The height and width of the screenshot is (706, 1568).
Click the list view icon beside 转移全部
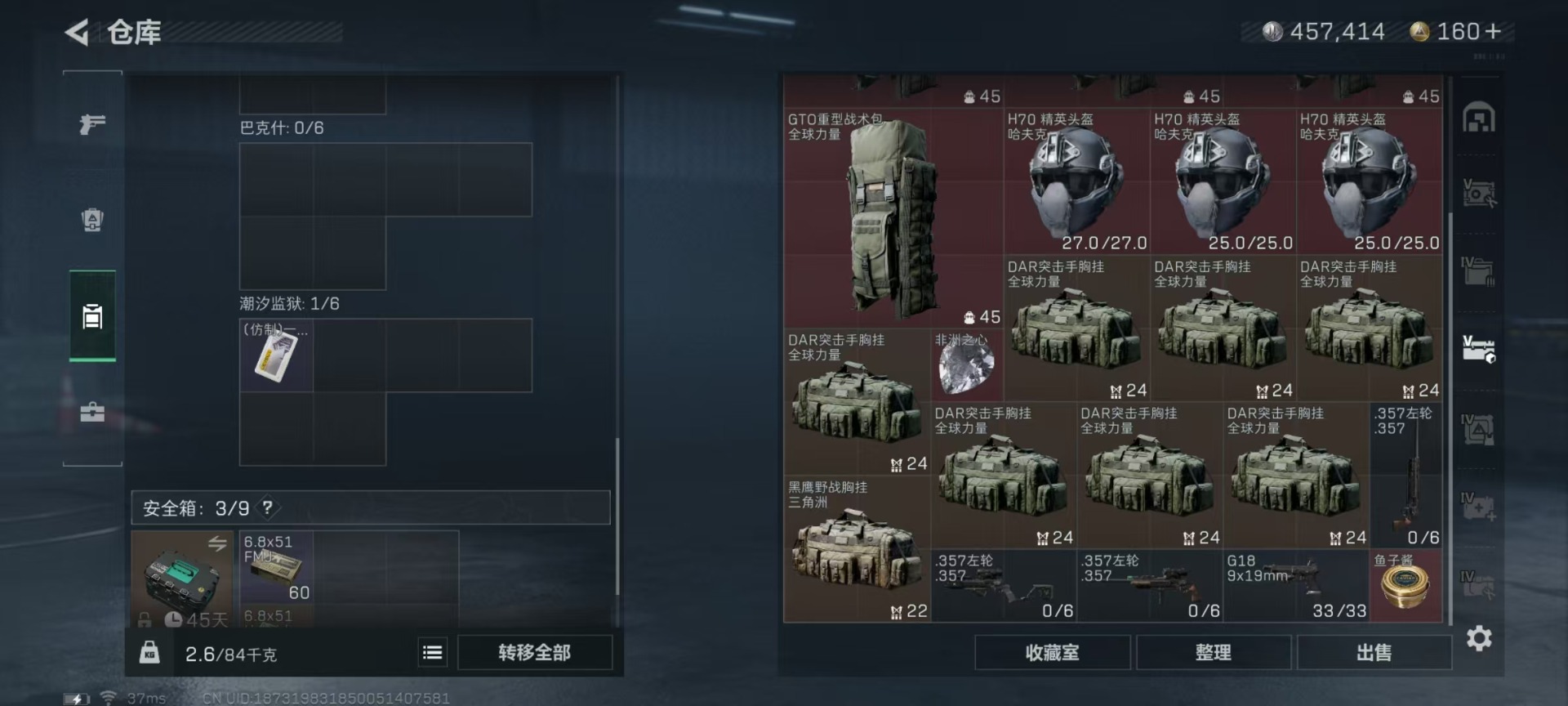pyautogui.click(x=433, y=652)
